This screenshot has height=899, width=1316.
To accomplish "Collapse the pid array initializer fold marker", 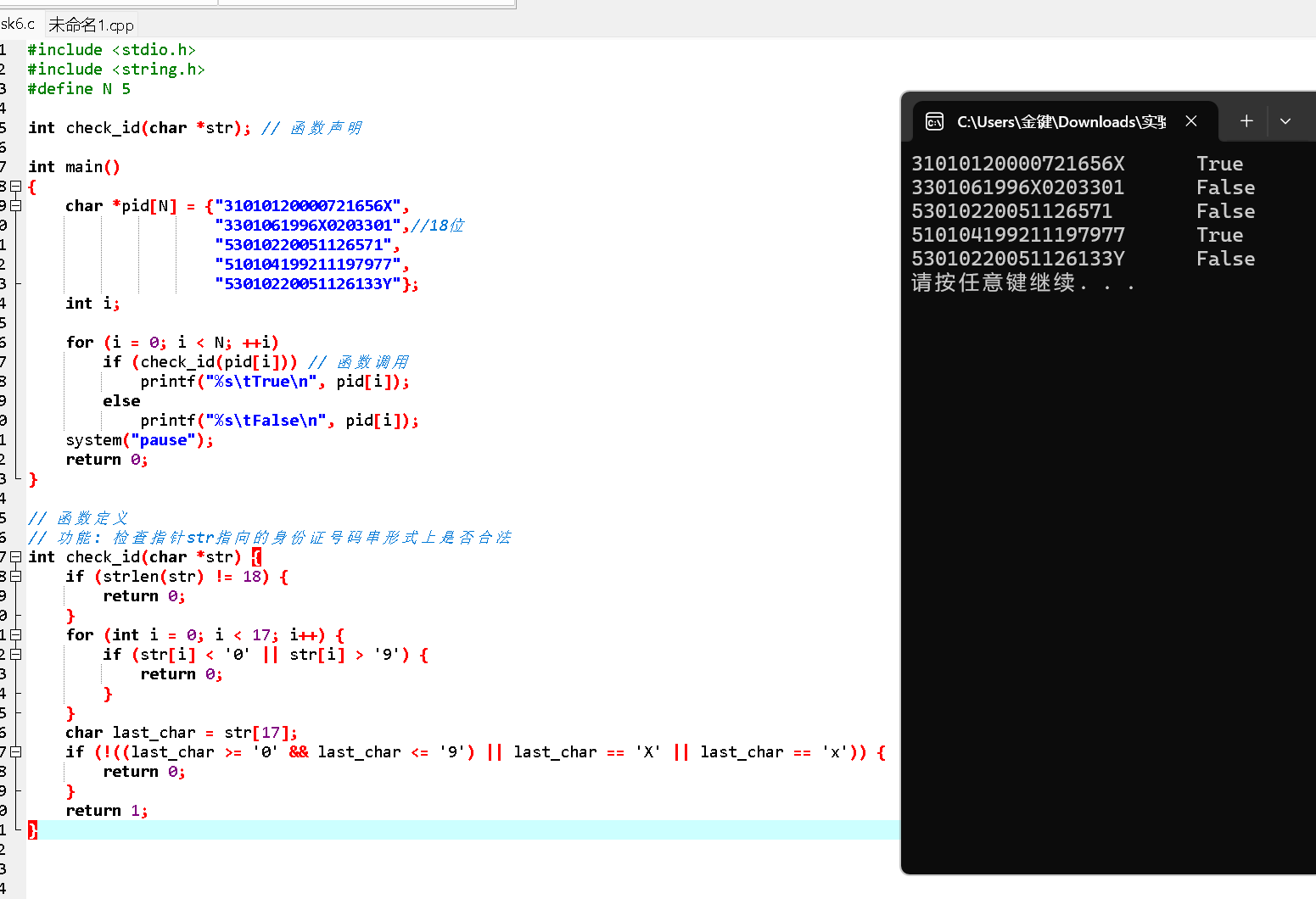I will coord(15,205).
